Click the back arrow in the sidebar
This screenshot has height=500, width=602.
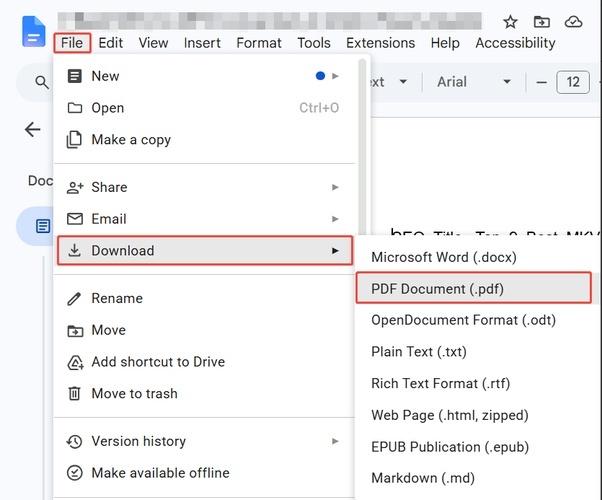pos(33,129)
